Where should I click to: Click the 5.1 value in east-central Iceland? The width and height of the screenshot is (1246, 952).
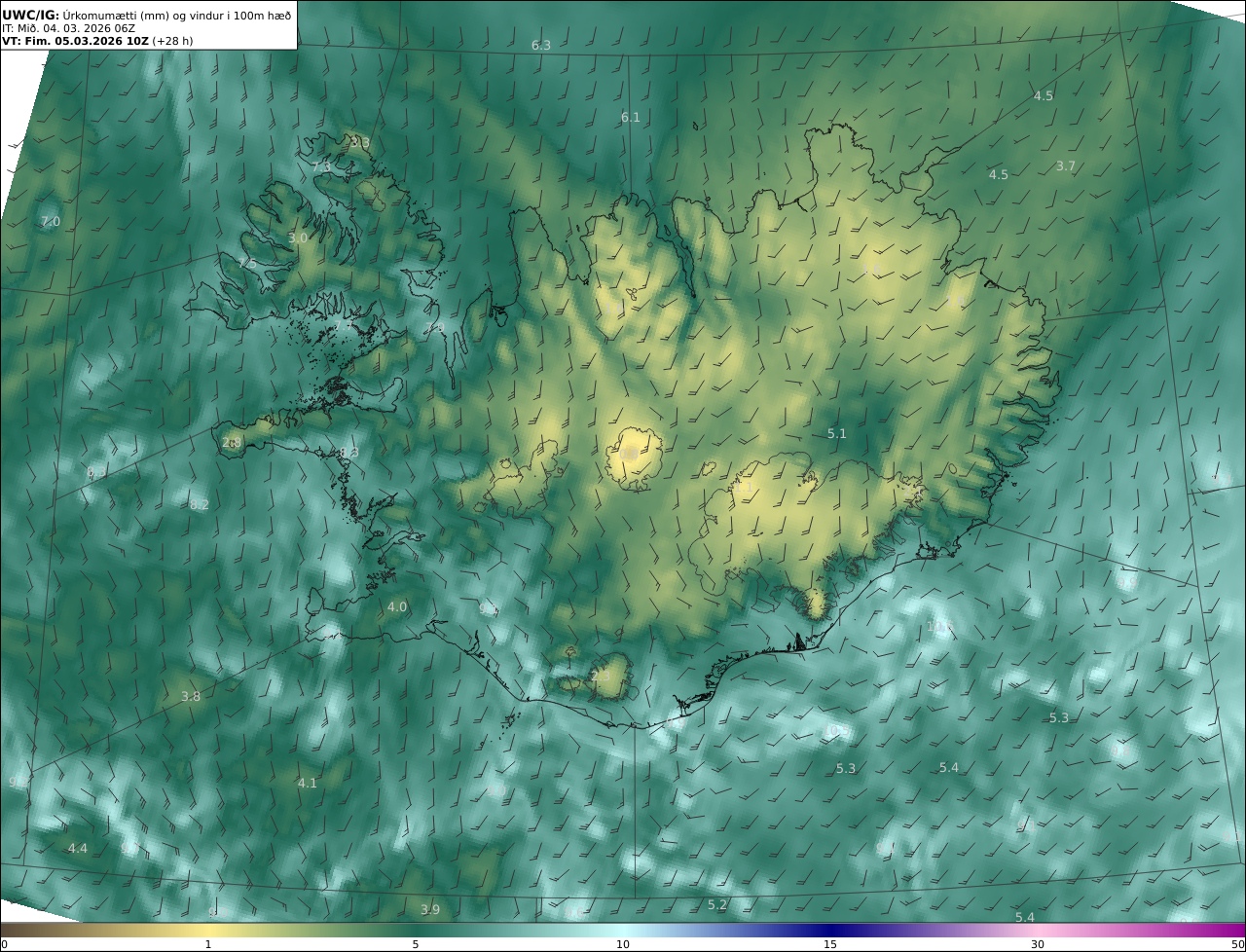(837, 434)
